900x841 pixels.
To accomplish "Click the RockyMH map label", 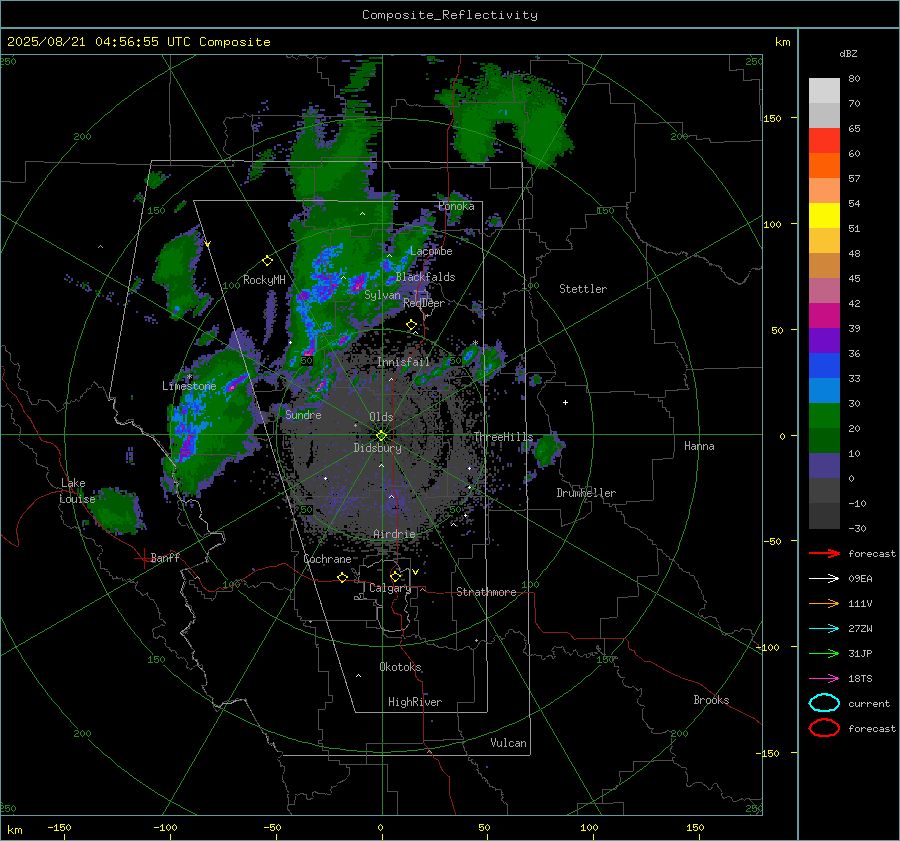I will click(x=264, y=280).
